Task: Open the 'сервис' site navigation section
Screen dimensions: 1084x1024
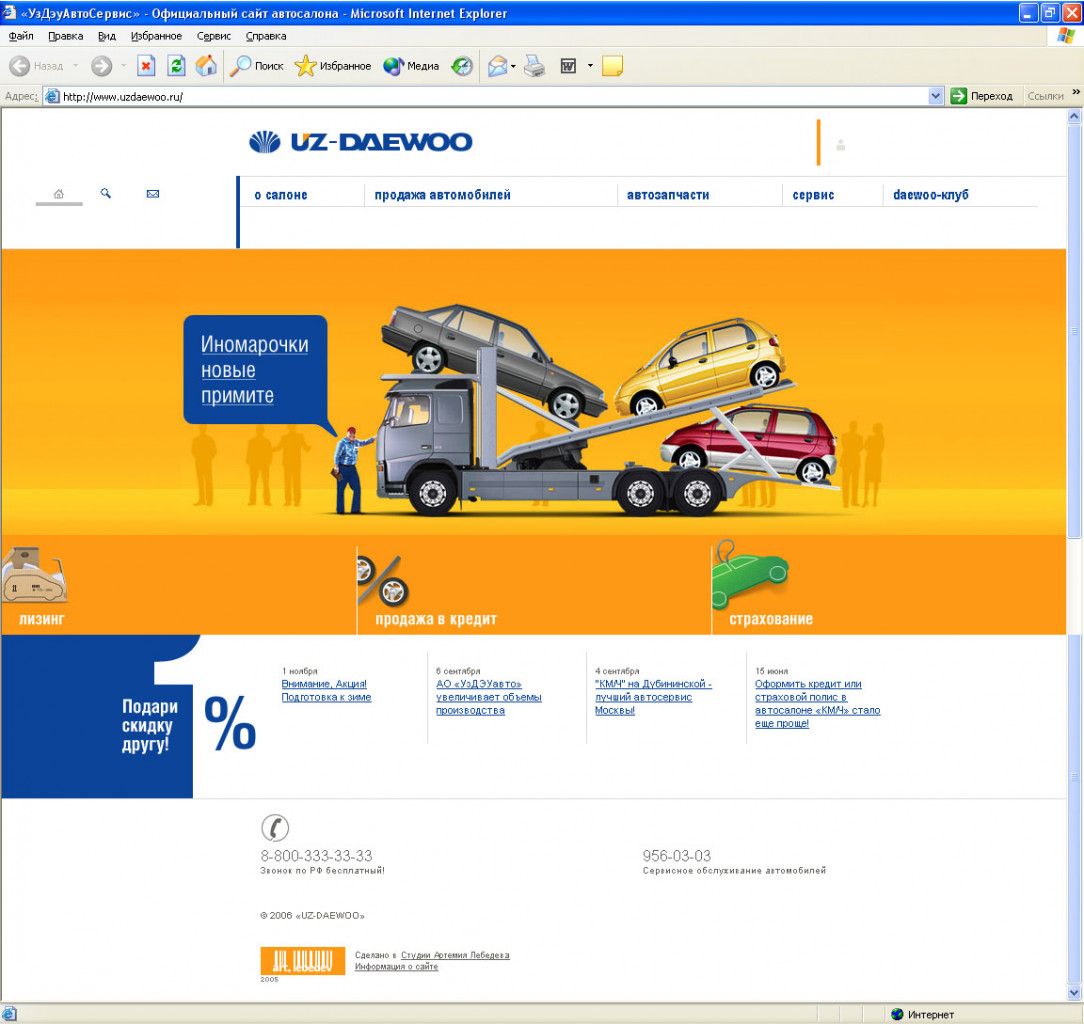Action: pyautogui.click(x=813, y=195)
